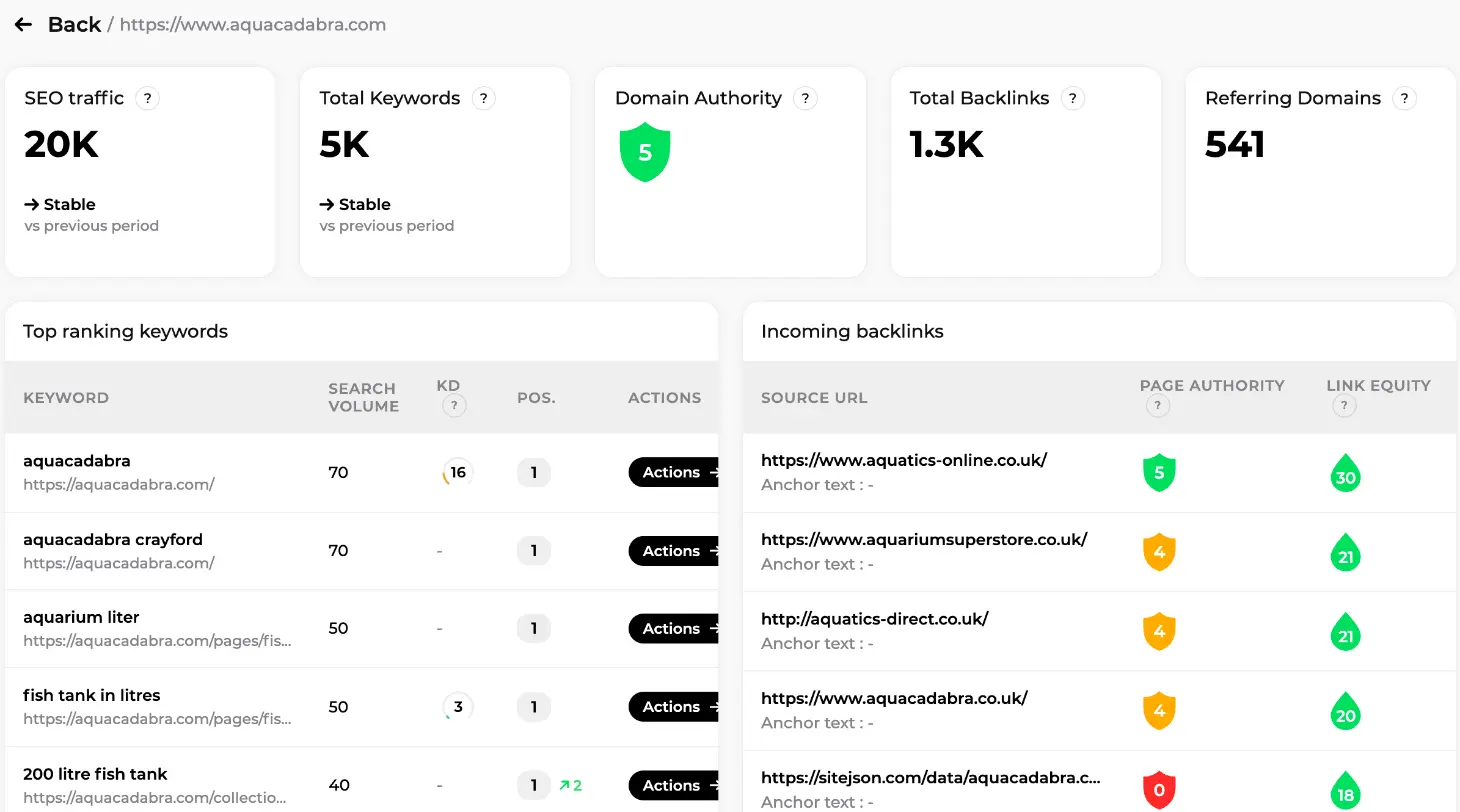
Task: Click the green Domain Authority shield badge
Action: click(x=645, y=153)
